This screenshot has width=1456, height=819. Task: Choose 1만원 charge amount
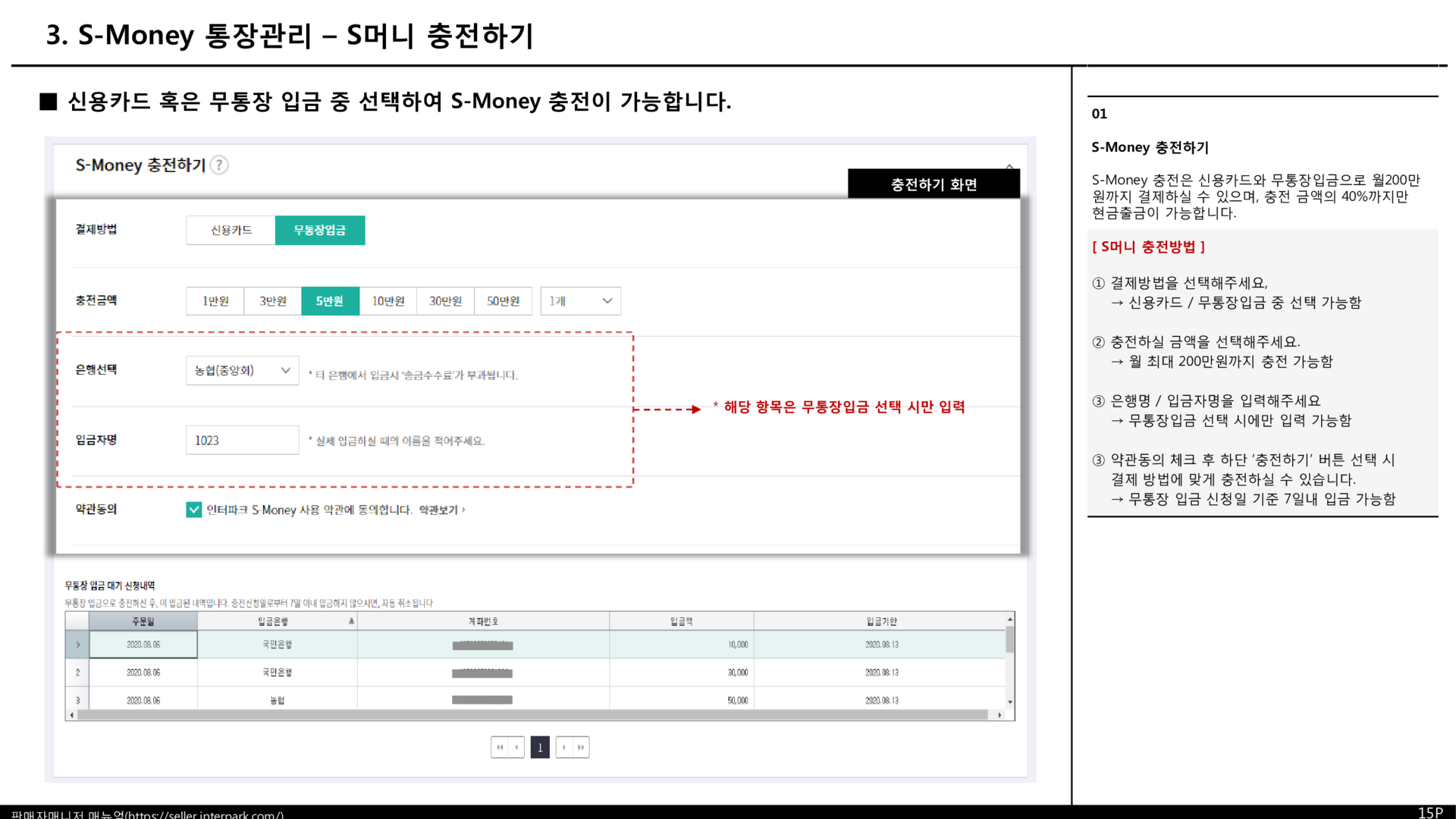pyautogui.click(x=215, y=301)
